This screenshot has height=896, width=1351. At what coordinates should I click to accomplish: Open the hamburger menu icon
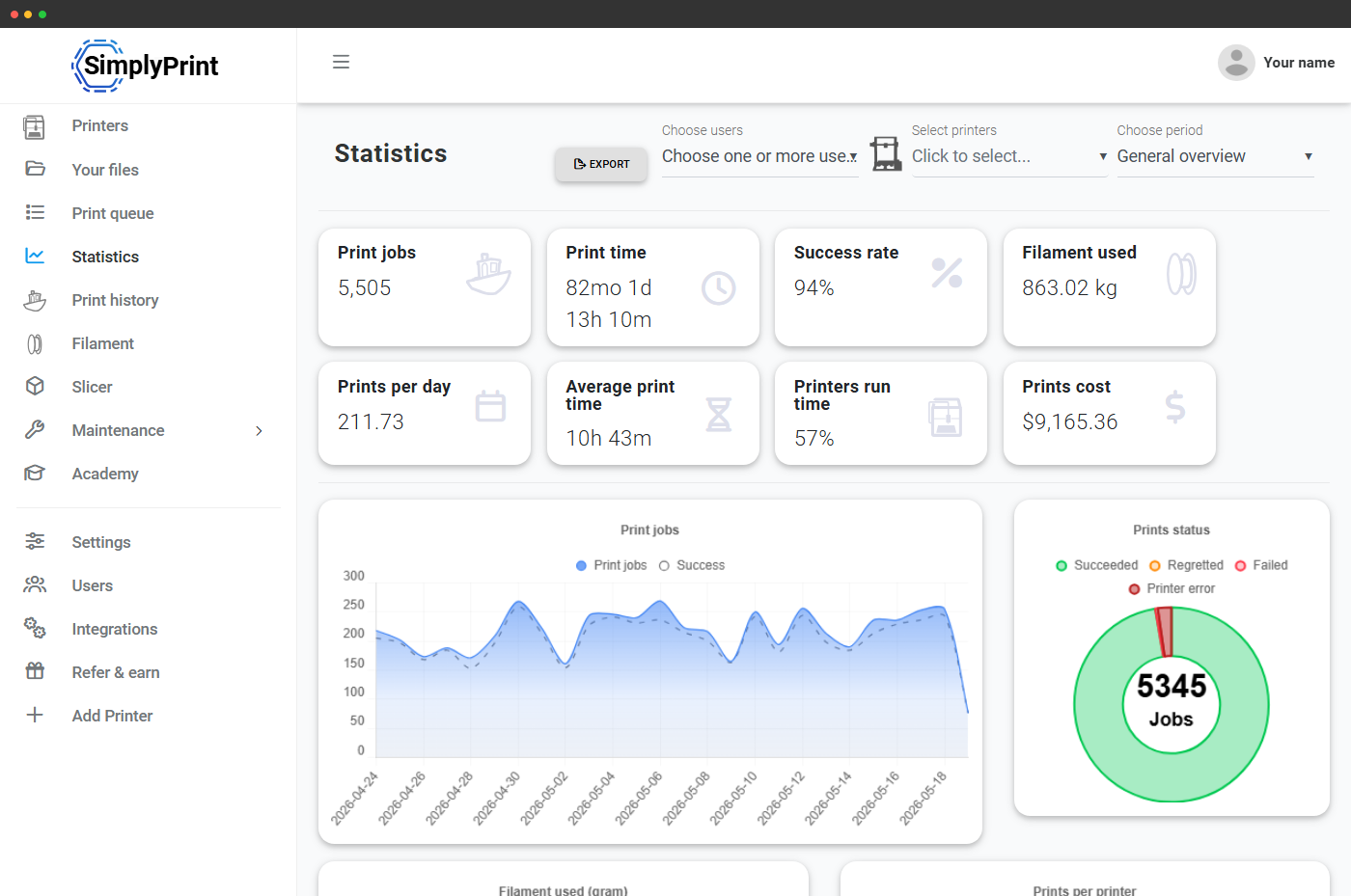pyautogui.click(x=341, y=62)
